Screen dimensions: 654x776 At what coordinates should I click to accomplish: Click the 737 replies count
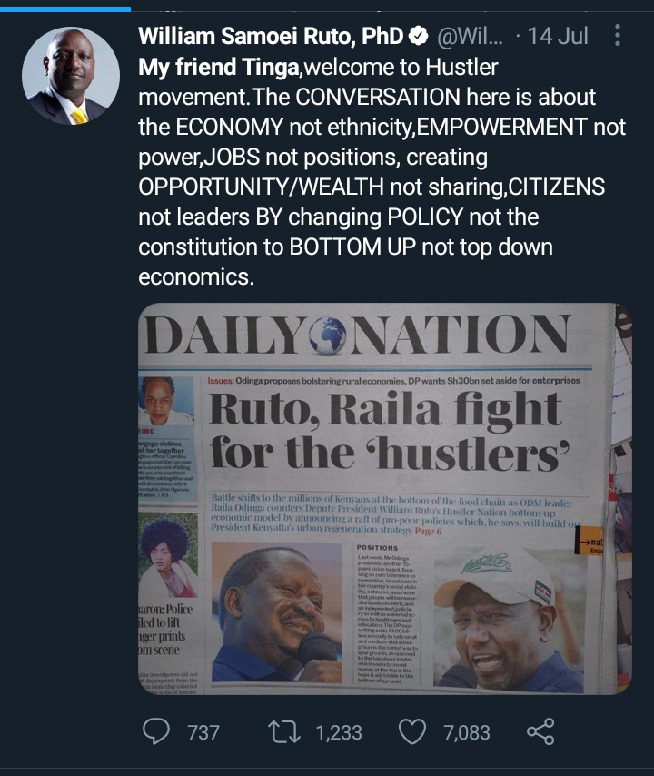pyautogui.click(x=203, y=732)
